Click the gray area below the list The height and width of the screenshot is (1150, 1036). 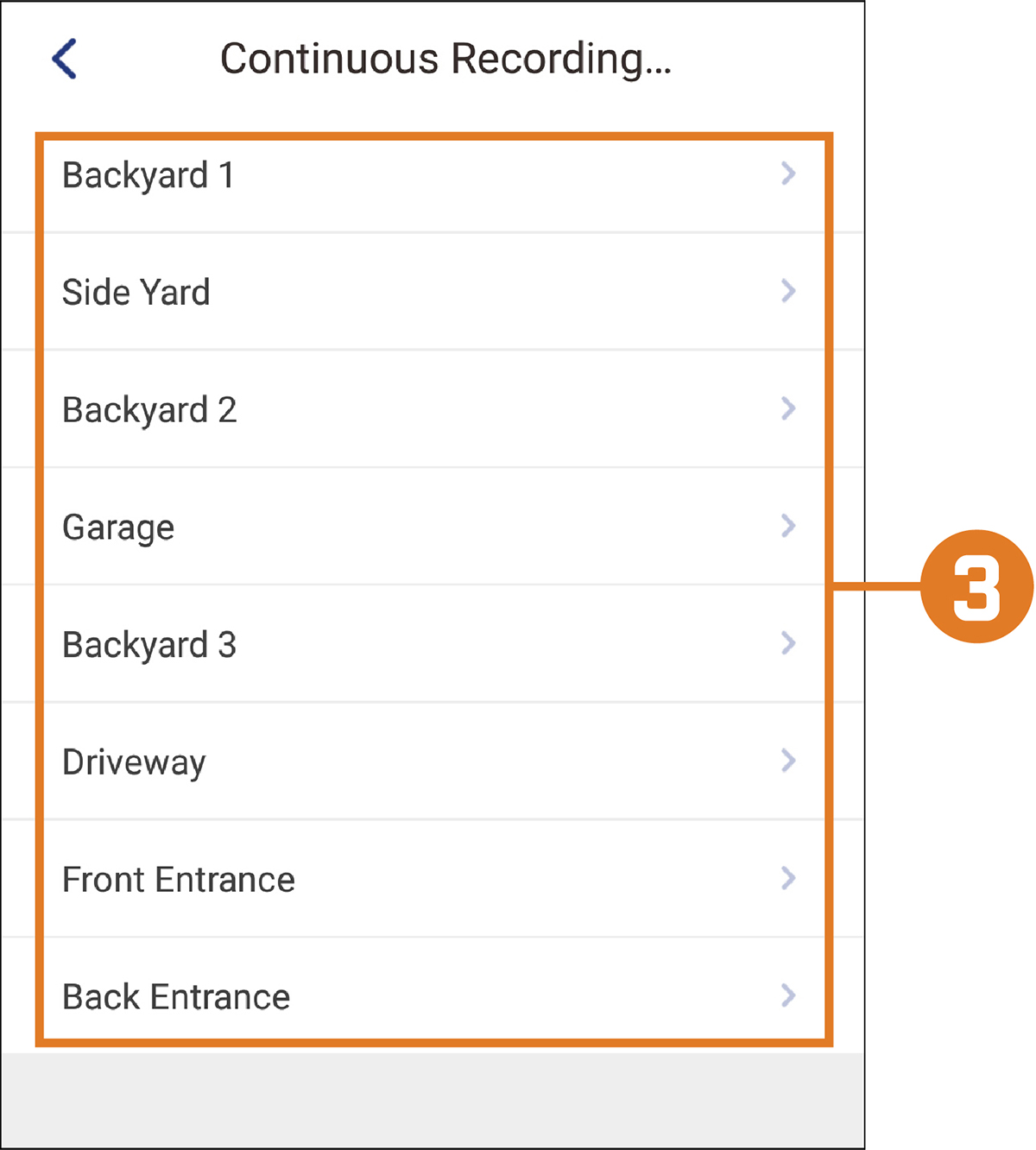point(432,1099)
